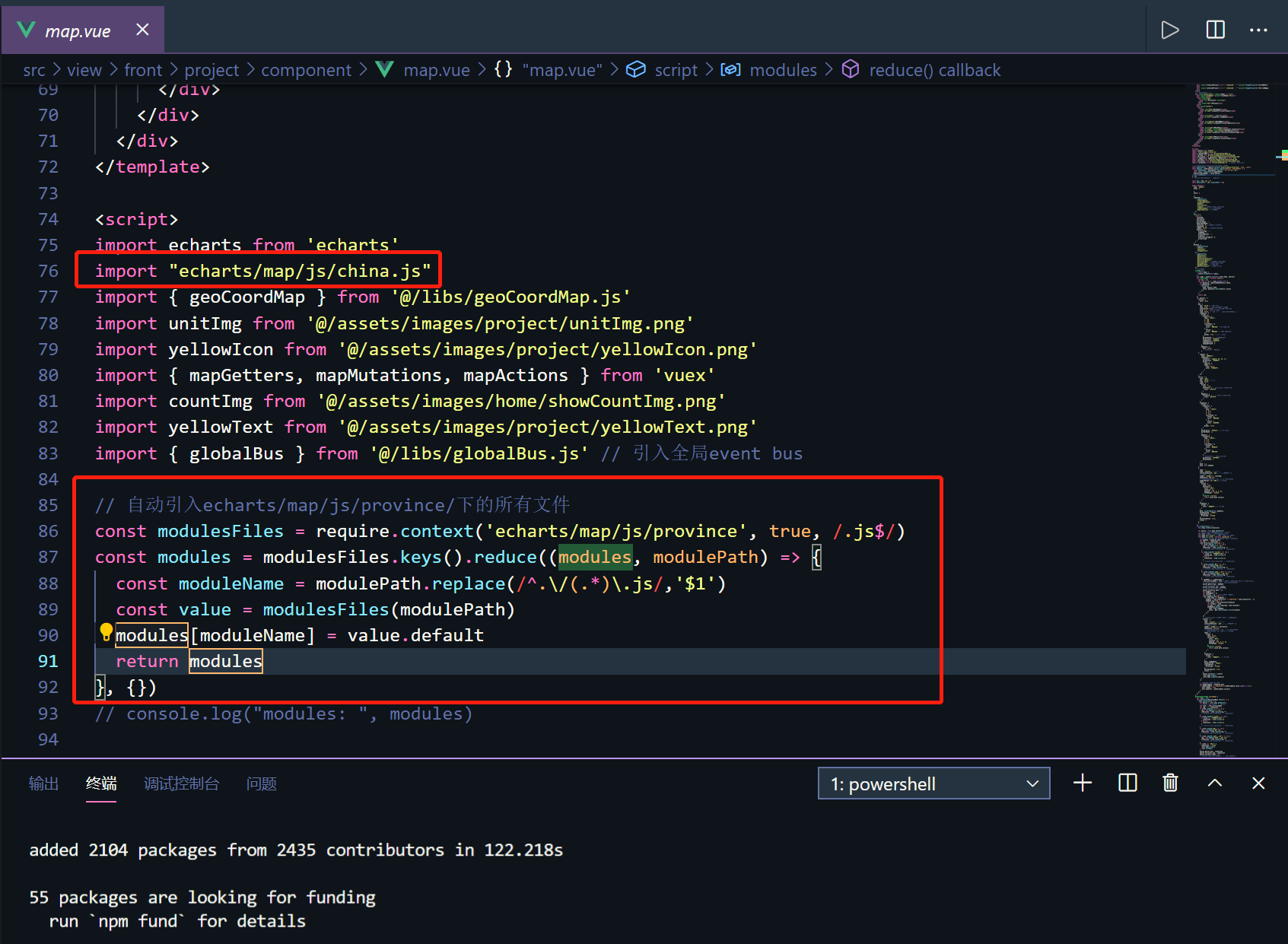Open the reduce() callback breadcrumb
The image size is (1288, 944).
click(934, 70)
